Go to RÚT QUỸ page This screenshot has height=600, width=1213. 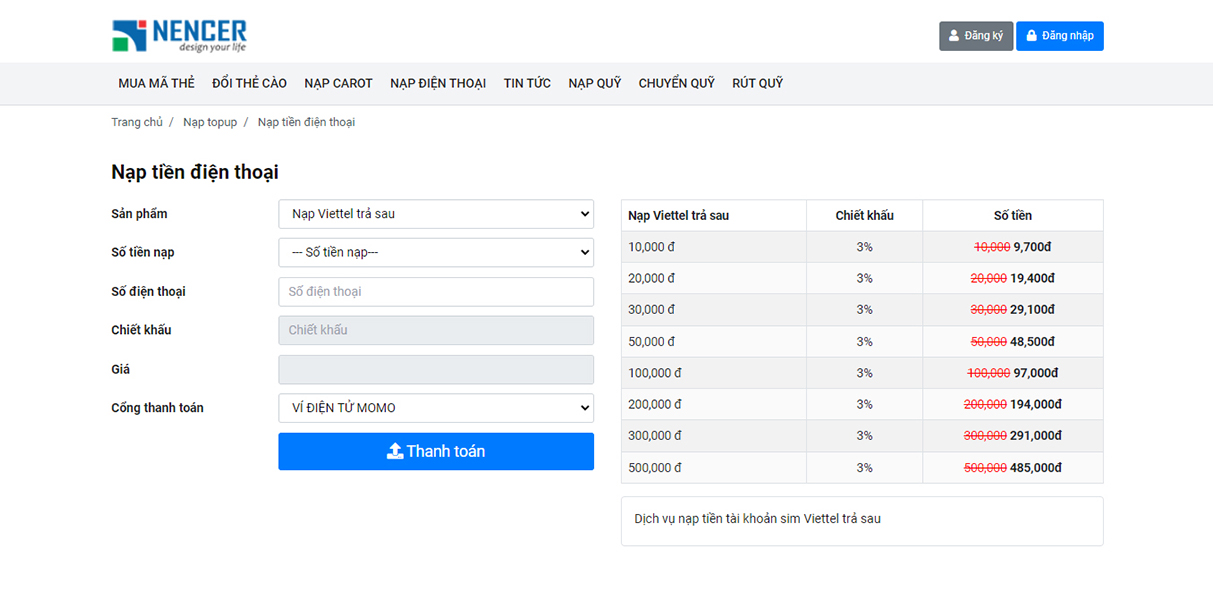(x=757, y=84)
